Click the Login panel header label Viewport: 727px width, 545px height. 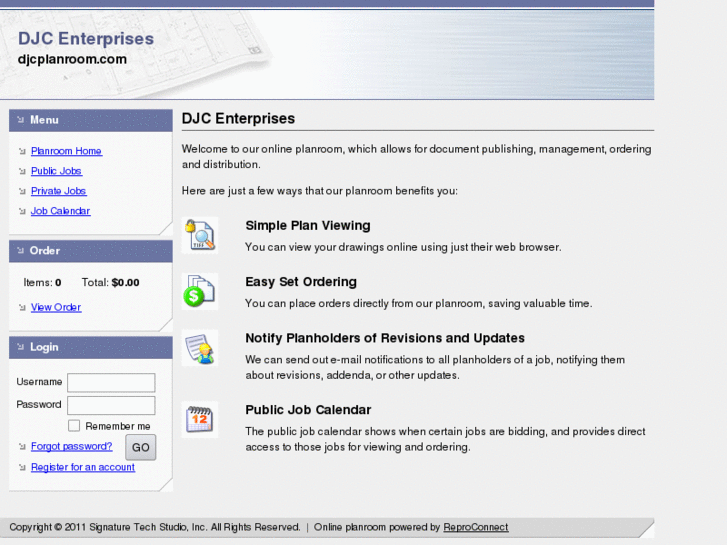pyautogui.click(x=45, y=347)
